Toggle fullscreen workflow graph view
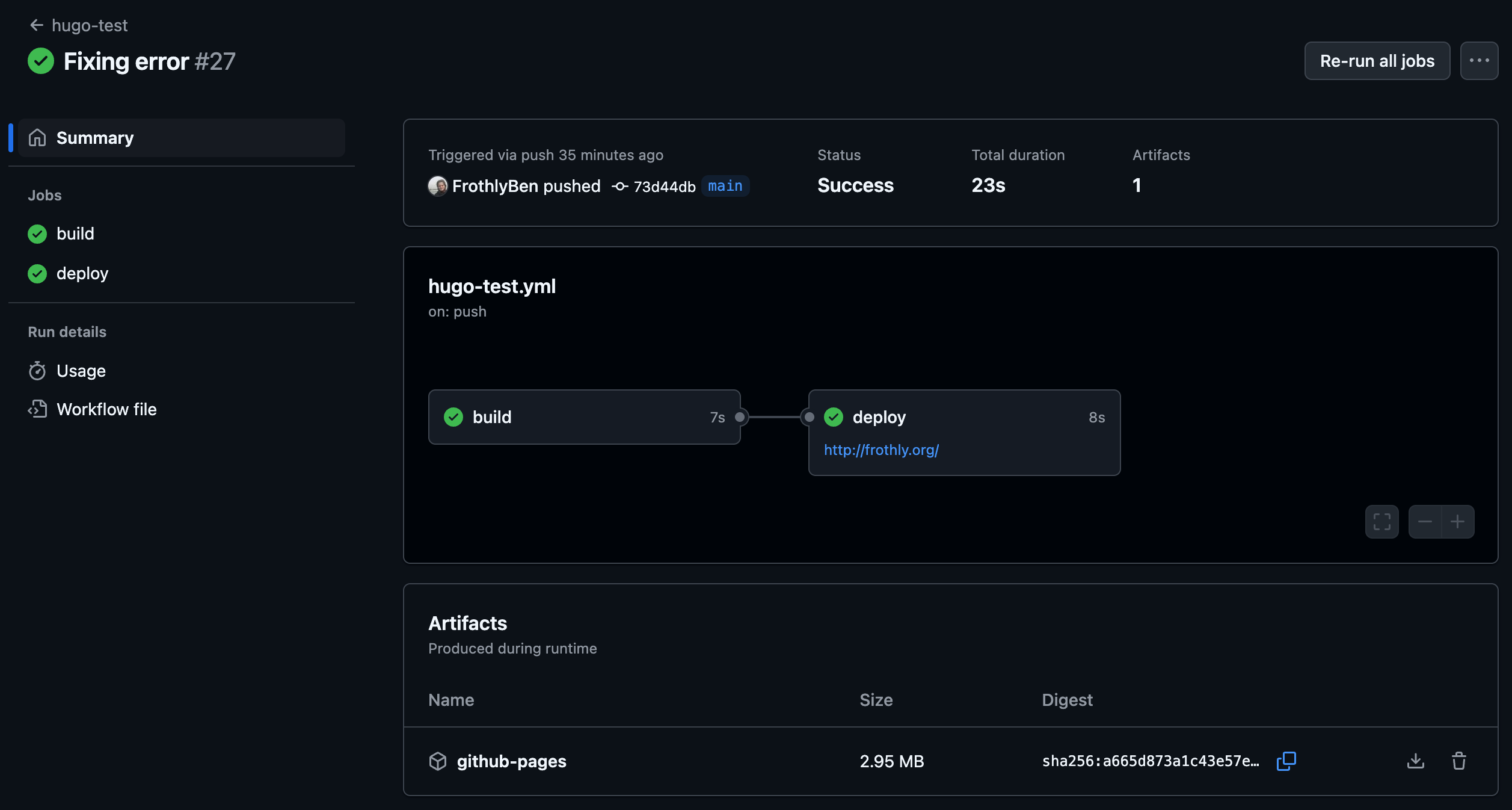 [x=1382, y=522]
